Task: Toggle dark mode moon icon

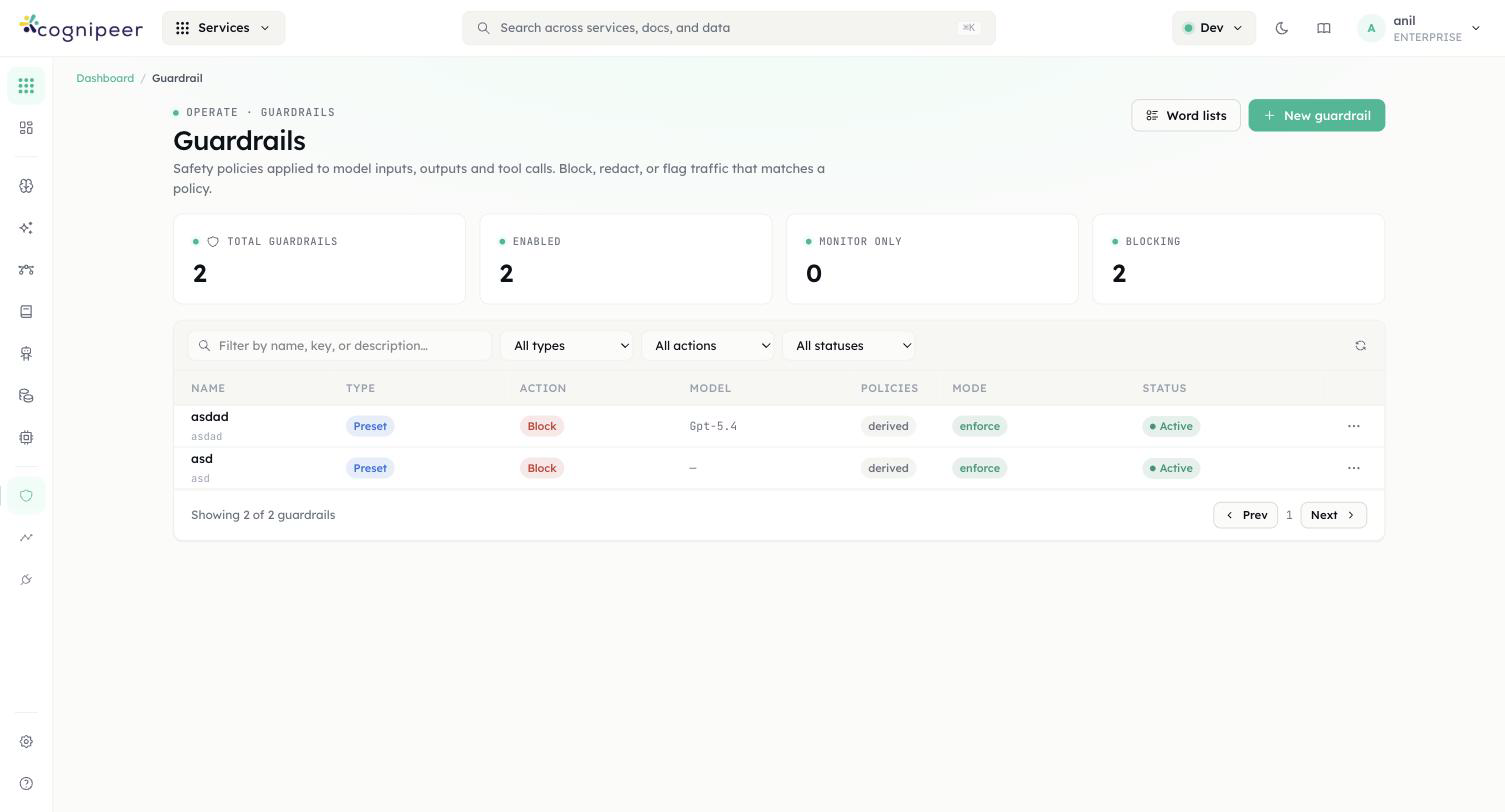Action: point(1282,28)
